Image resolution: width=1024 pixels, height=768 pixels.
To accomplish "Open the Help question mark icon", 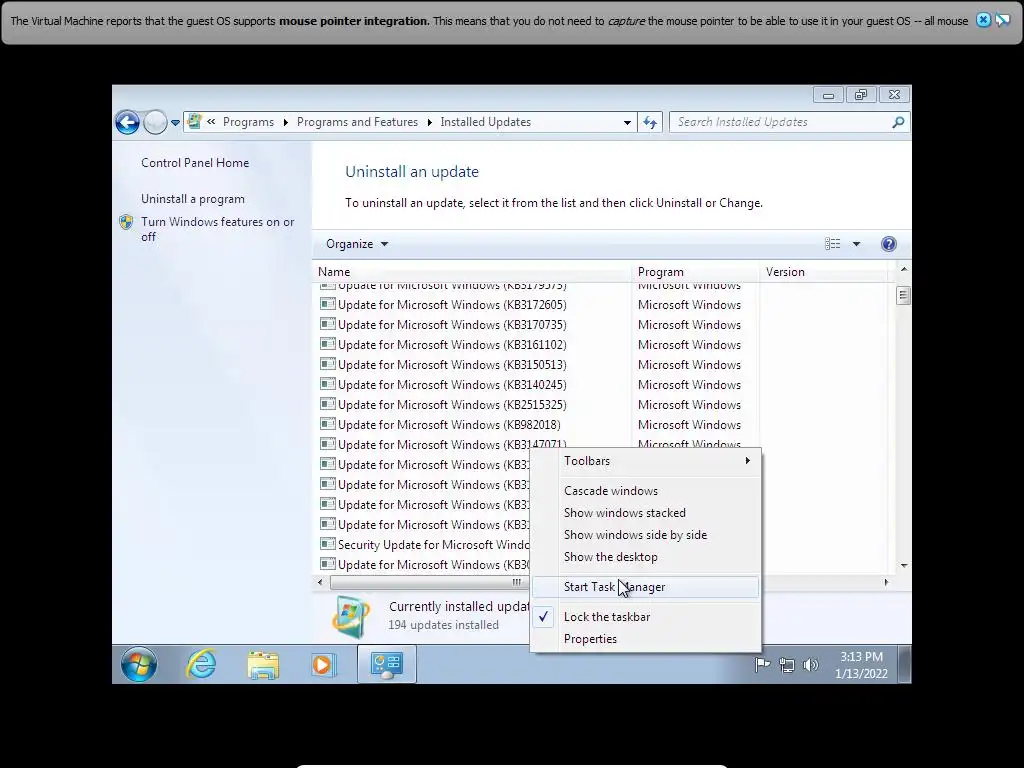I will (x=889, y=244).
